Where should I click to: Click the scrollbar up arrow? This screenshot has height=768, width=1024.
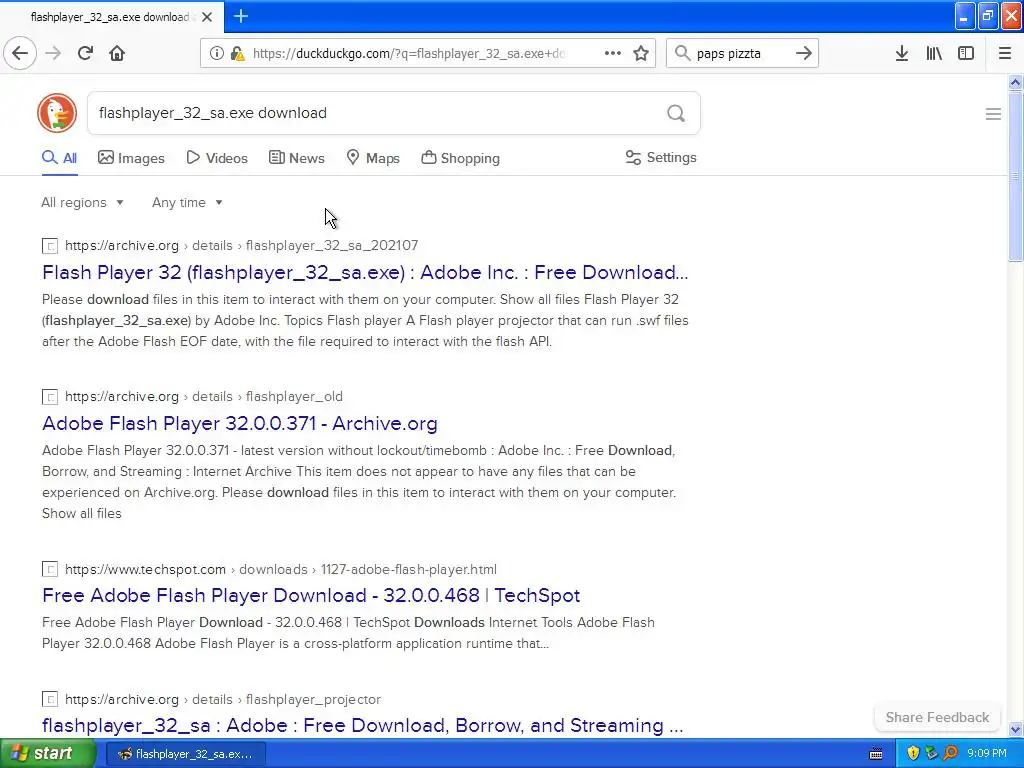(x=1015, y=82)
